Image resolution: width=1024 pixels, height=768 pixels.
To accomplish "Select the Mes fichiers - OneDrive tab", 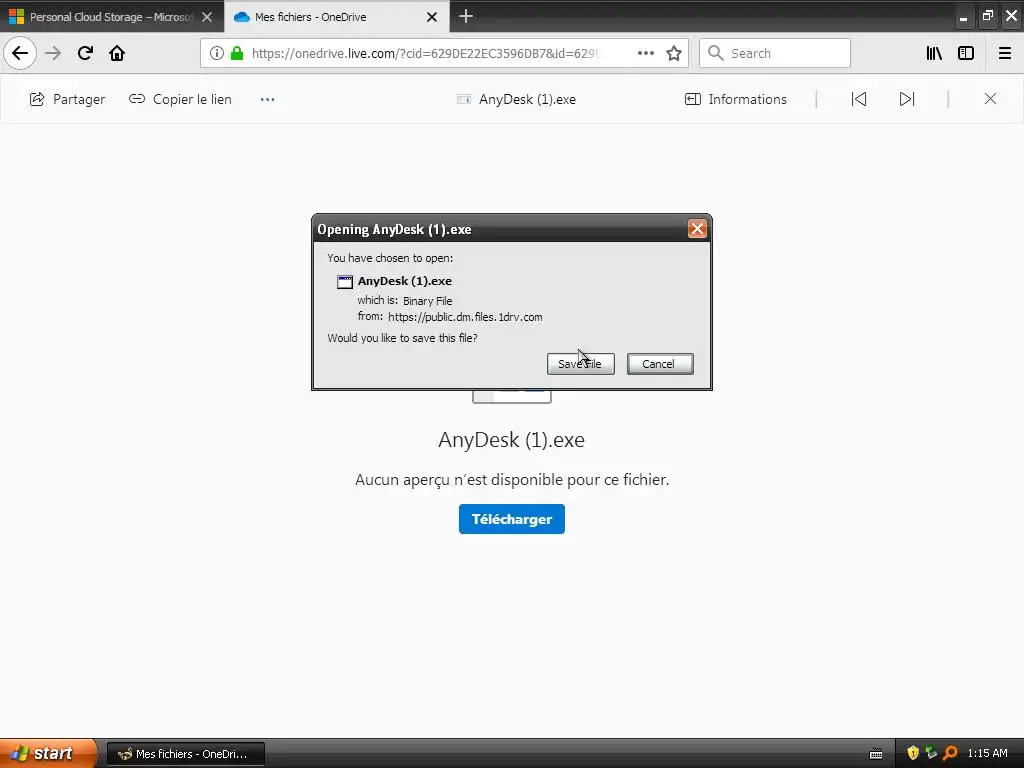I will [x=337, y=17].
